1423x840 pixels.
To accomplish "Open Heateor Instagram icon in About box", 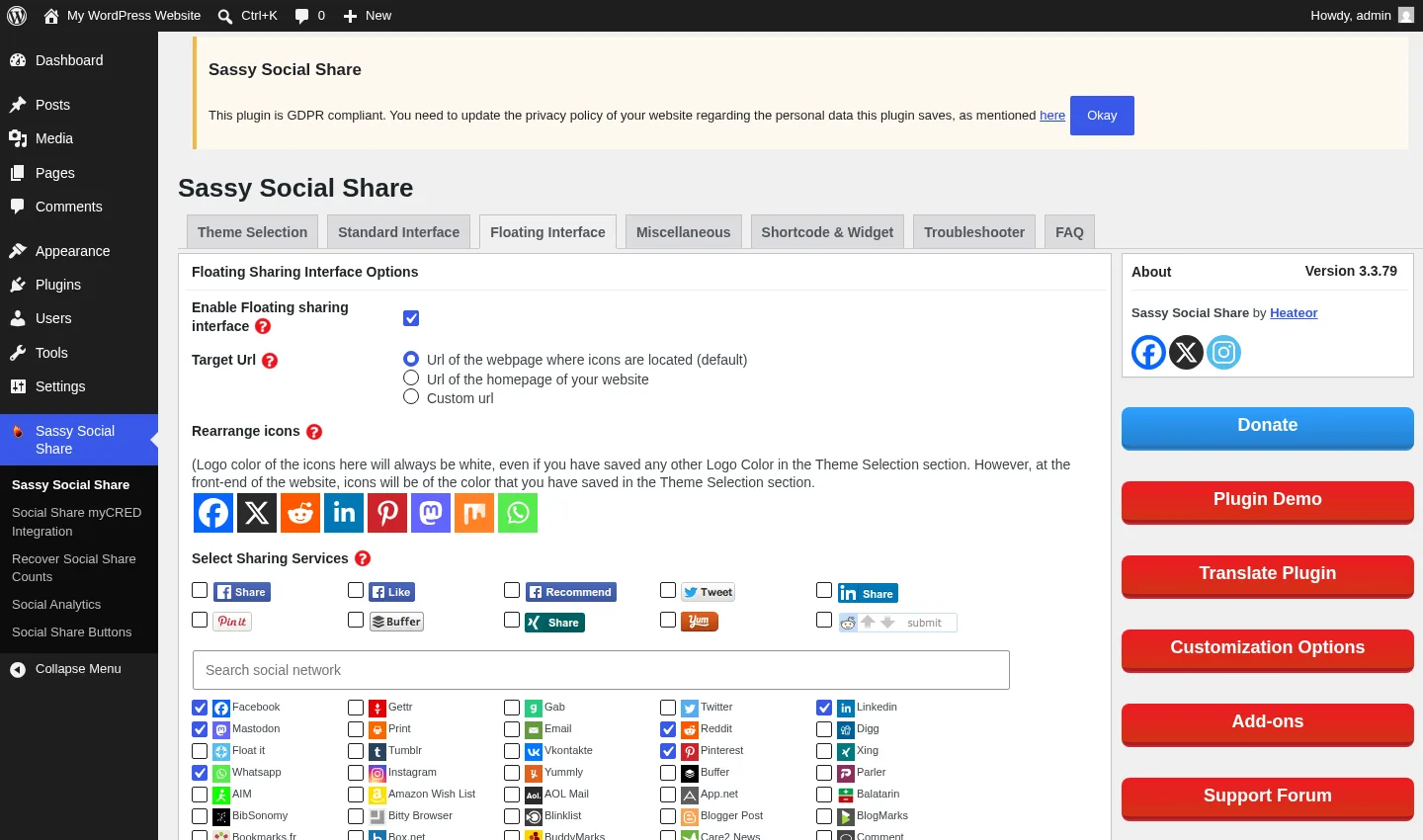I will (1223, 352).
